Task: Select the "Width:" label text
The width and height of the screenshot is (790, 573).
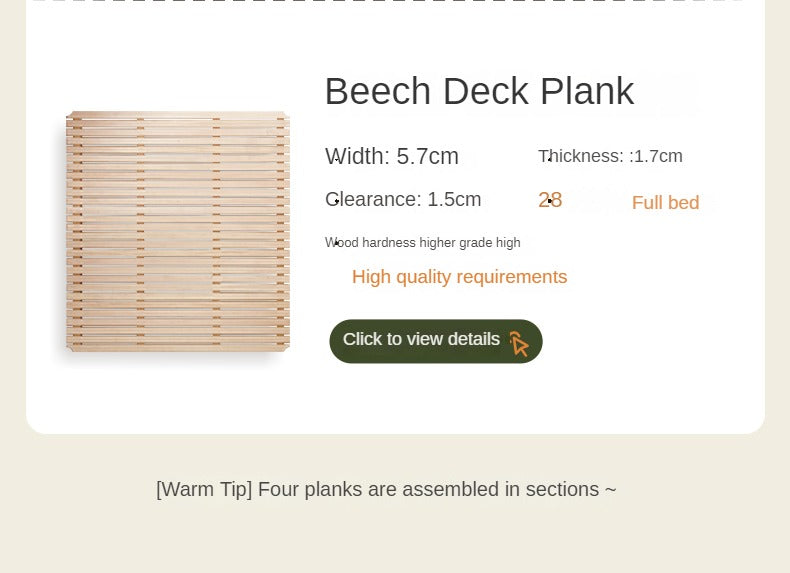Action: (357, 156)
